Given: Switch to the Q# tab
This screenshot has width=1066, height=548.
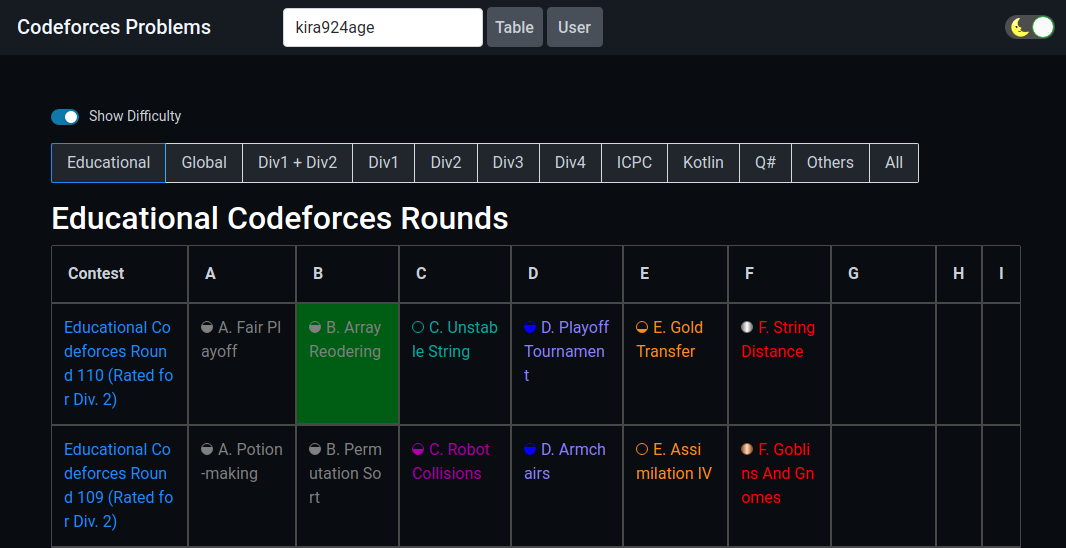Looking at the screenshot, I should coord(766,163).
